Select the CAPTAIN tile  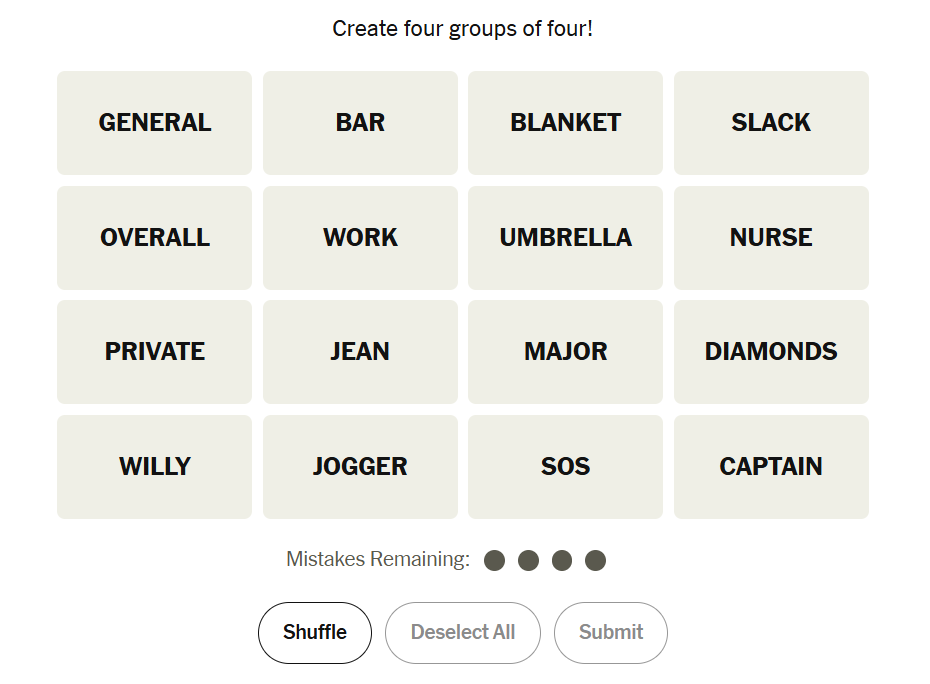point(771,467)
